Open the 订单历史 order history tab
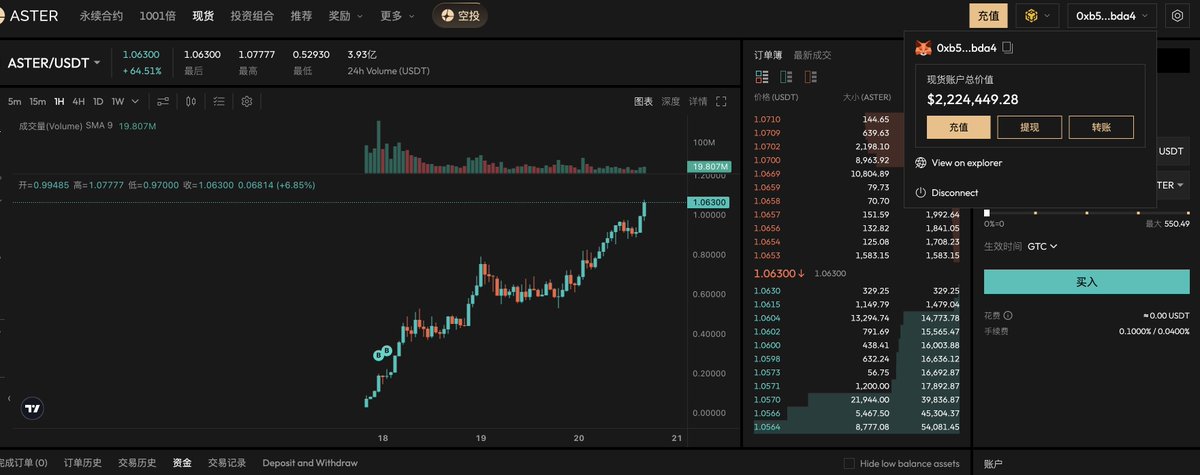This screenshot has height=475, width=1200. (x=83, y=463)
